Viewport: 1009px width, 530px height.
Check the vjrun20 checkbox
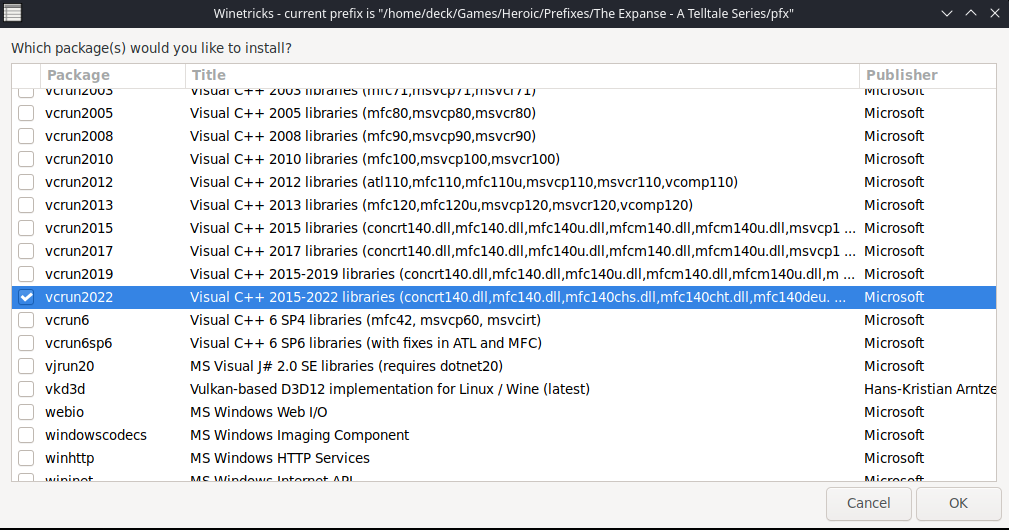point(26,366)
